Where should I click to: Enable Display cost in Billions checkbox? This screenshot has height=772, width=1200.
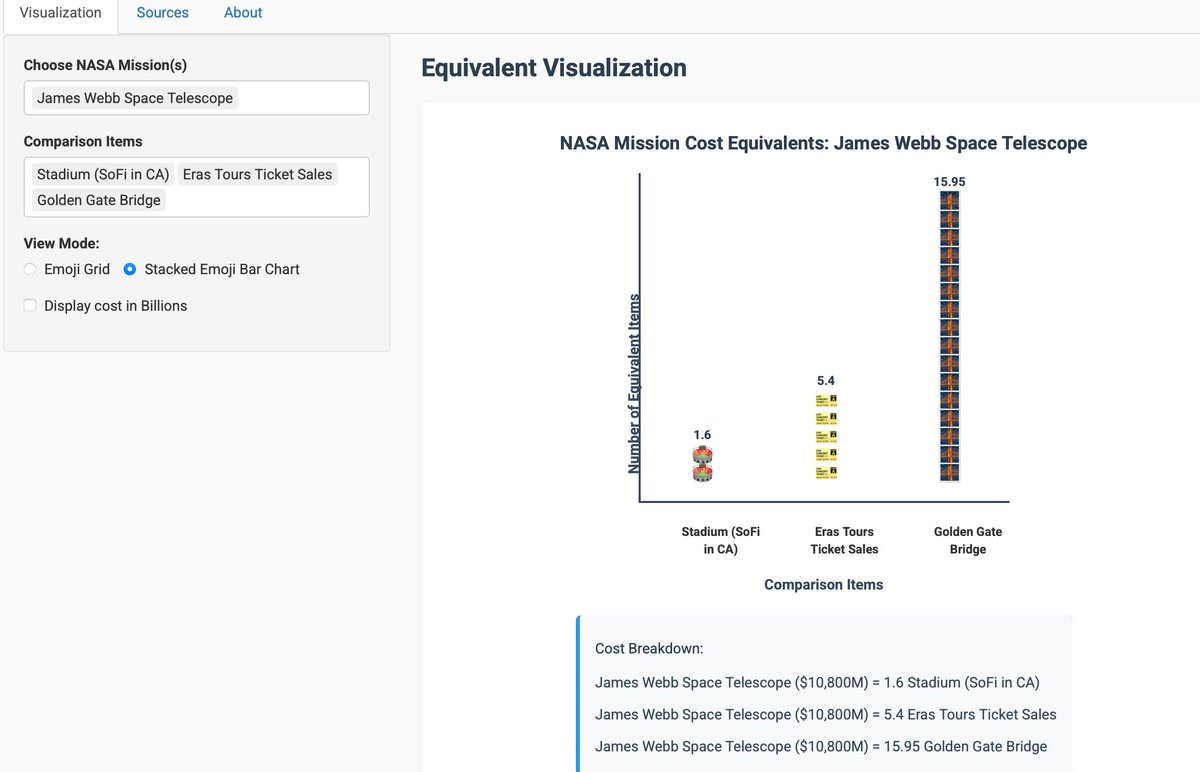coord(30,306)
